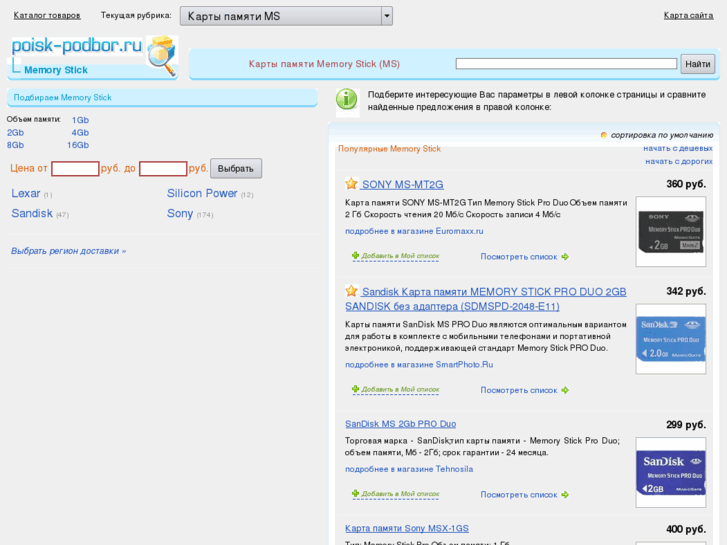Screen dimensions: 727x545
Task: Click the light-blue SanDisk 2.0GB card thumbnail
Action: [671, 339]
